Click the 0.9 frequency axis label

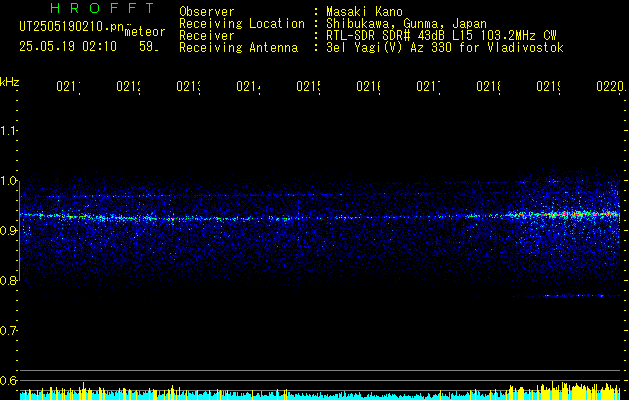point(9,231)
